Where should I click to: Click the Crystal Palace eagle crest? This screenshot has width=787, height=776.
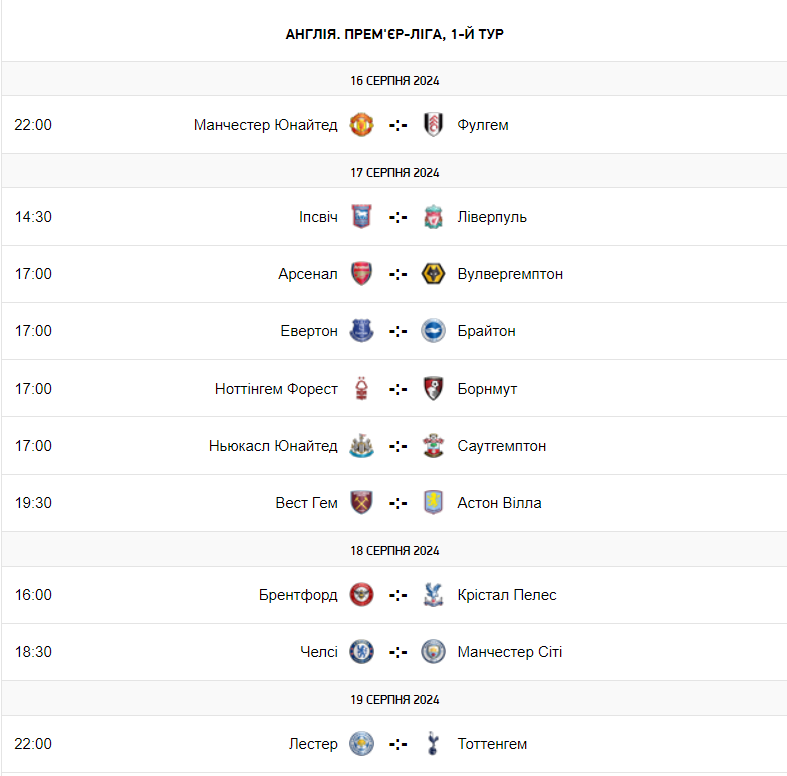[x=433, y=595]
